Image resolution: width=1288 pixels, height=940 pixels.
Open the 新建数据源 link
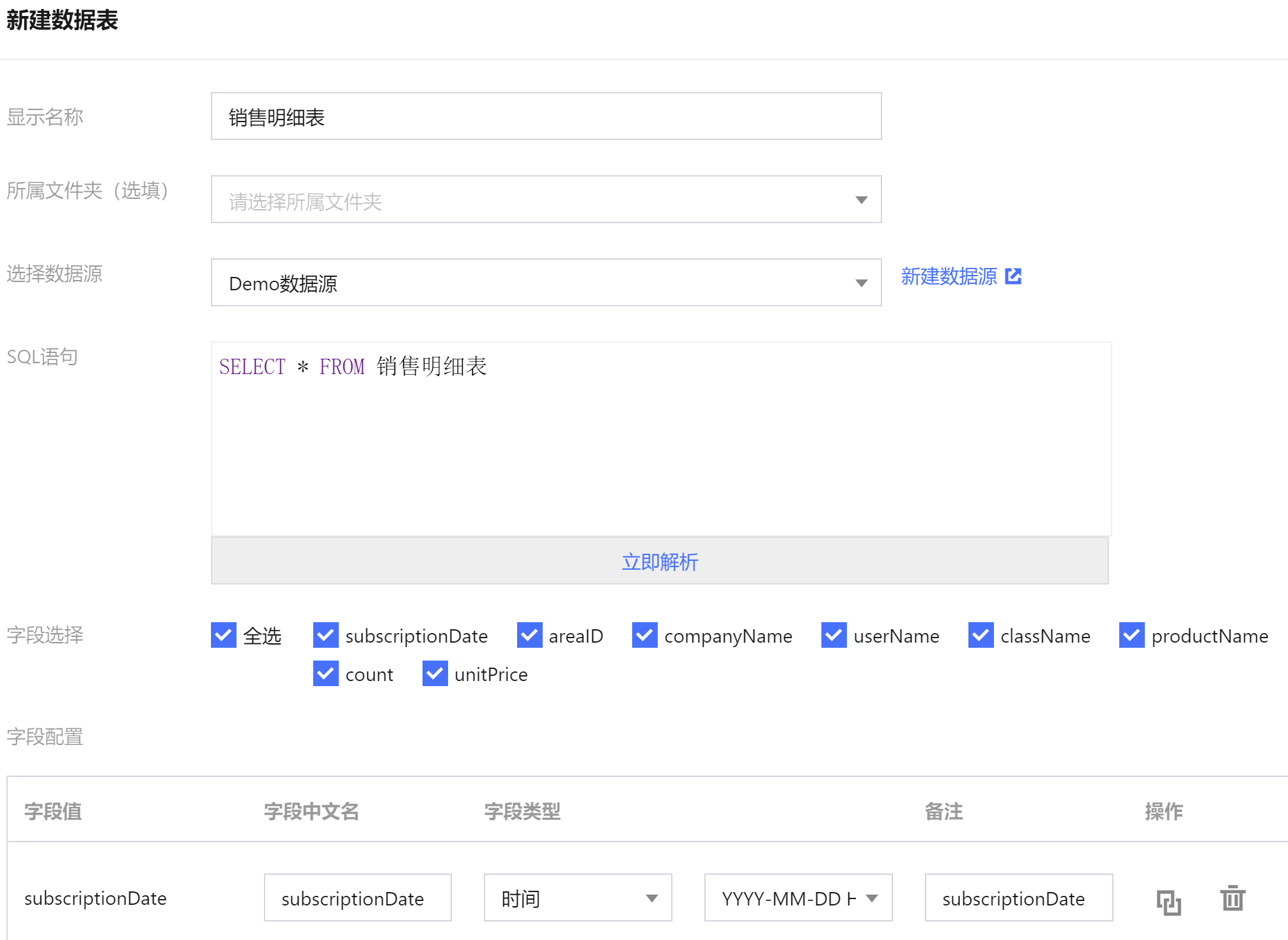949,276
